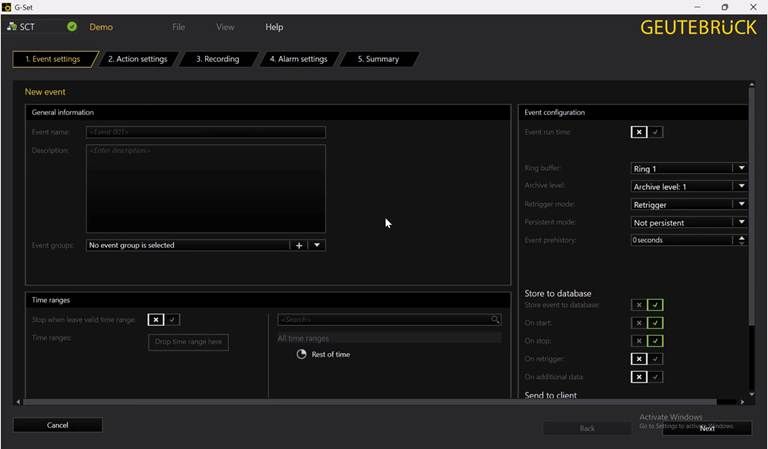
Task: Open the Event groups dropdown arrow
Action: [317, 245]
